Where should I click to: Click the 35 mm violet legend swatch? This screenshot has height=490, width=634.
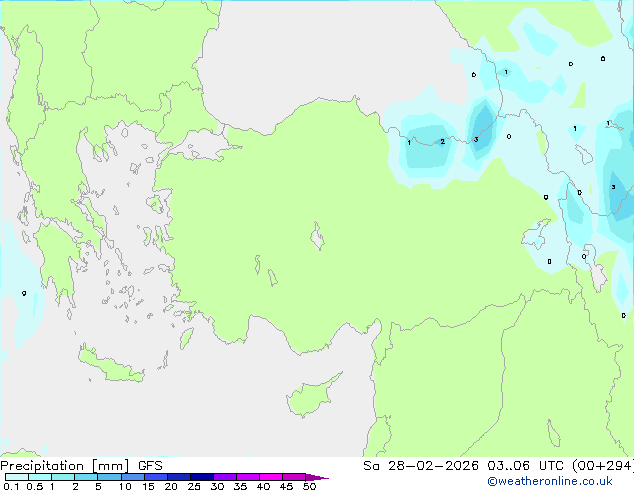[x=248, y=477]
